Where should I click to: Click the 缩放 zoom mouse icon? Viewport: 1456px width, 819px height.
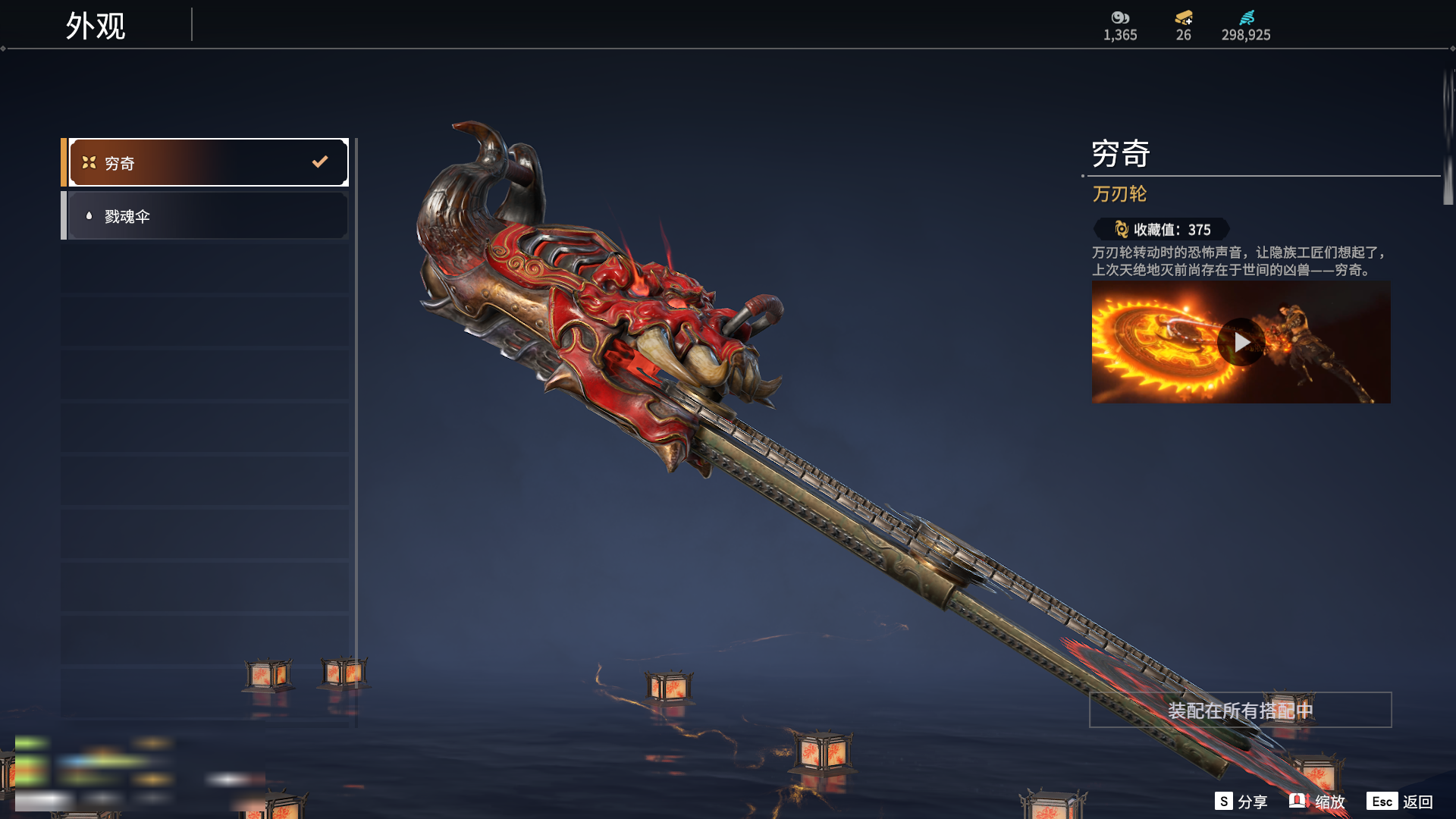1298,801
